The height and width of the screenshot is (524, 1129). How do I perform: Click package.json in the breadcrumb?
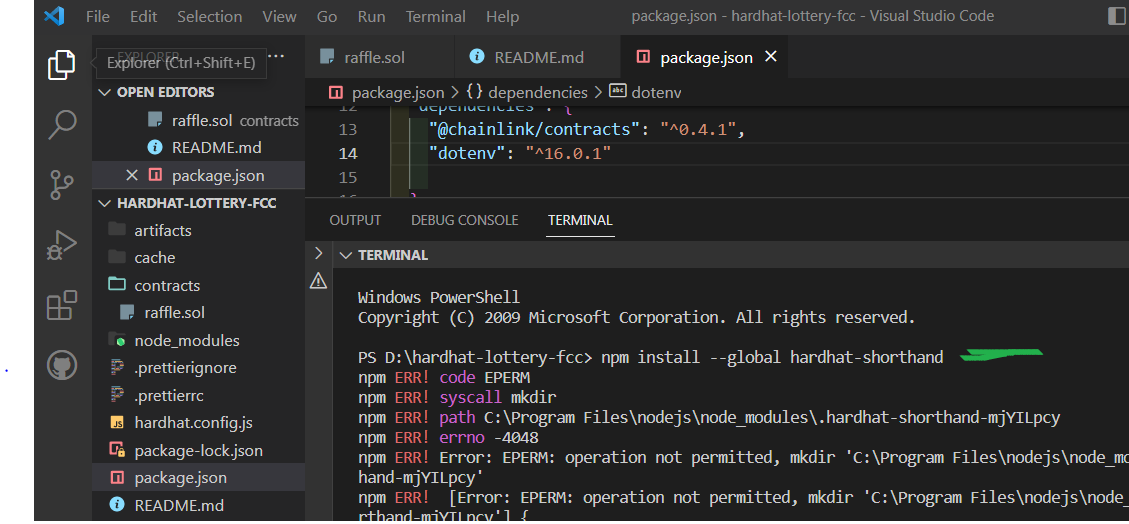tap(387, 93)
